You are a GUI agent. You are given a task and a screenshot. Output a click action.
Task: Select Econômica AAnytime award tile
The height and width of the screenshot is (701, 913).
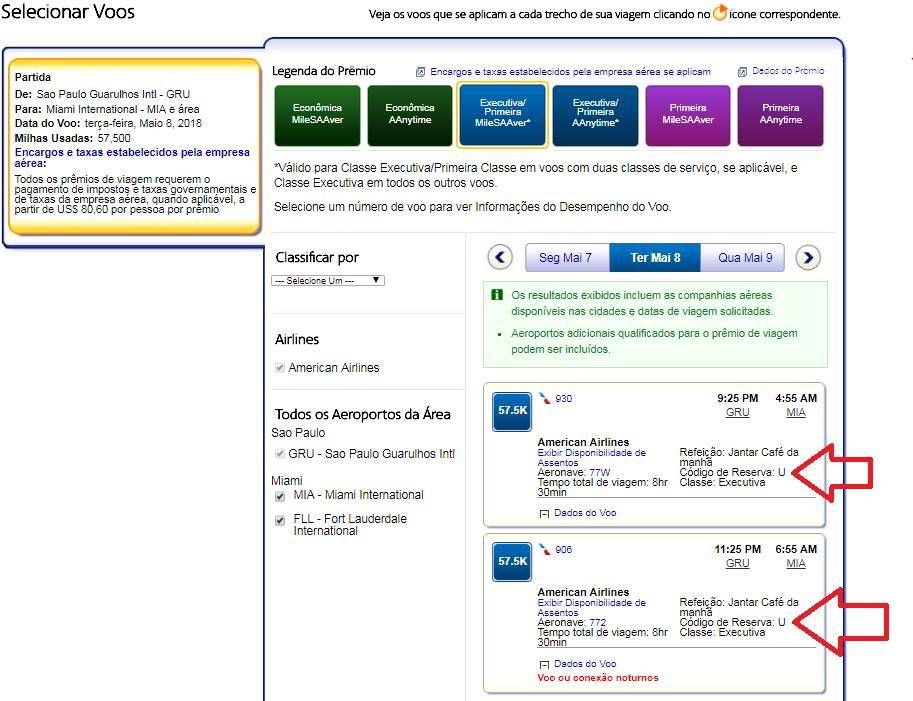[x=410, y=115]
